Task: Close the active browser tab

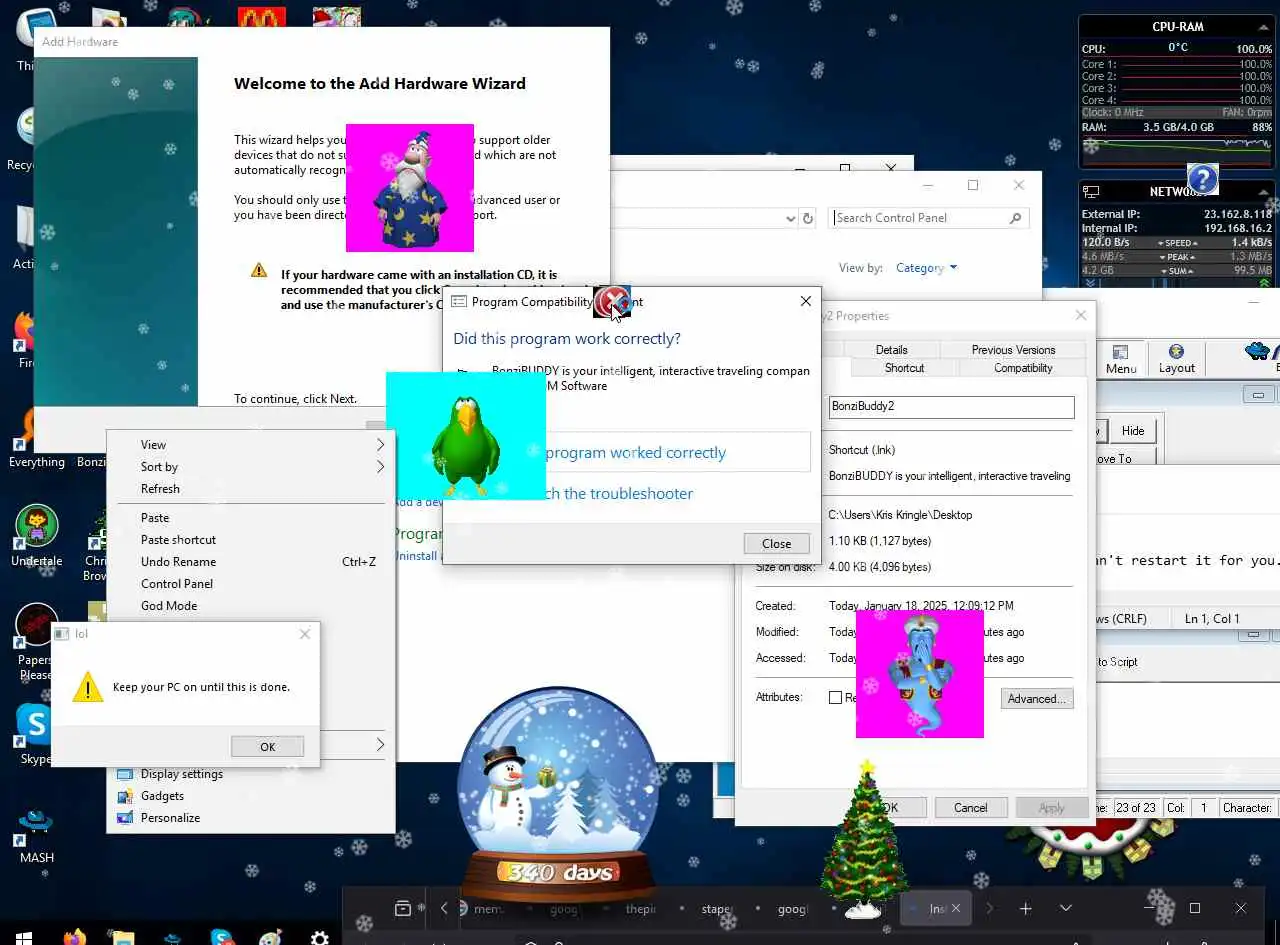Action: click(x=955, y=908)
